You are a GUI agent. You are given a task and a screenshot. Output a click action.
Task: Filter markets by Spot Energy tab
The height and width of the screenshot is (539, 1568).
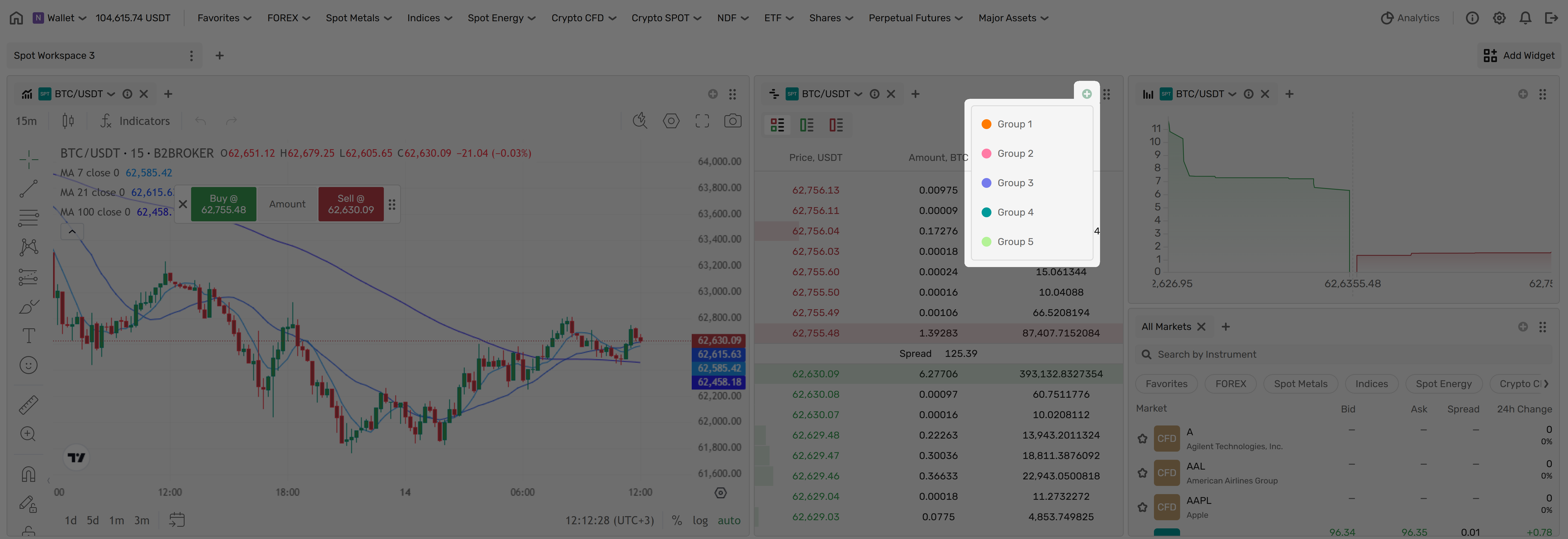click(x=1443, y=384)
